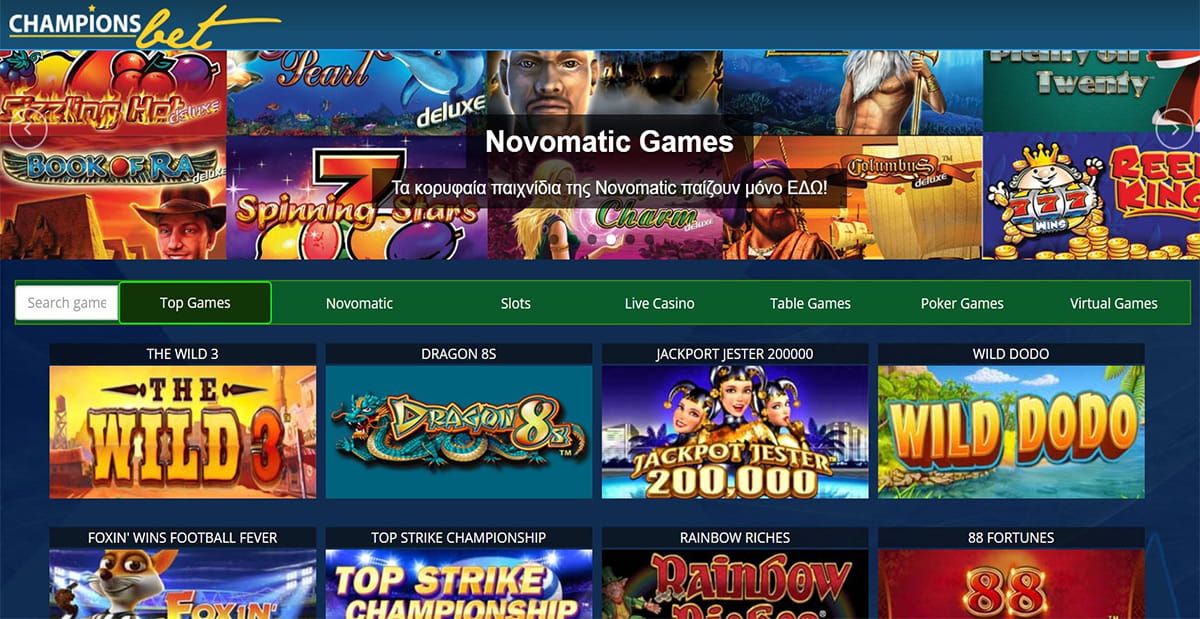1200x619 pixels.
Task: Switch to Virtual Games tab
Action: tap(1113, 303)
